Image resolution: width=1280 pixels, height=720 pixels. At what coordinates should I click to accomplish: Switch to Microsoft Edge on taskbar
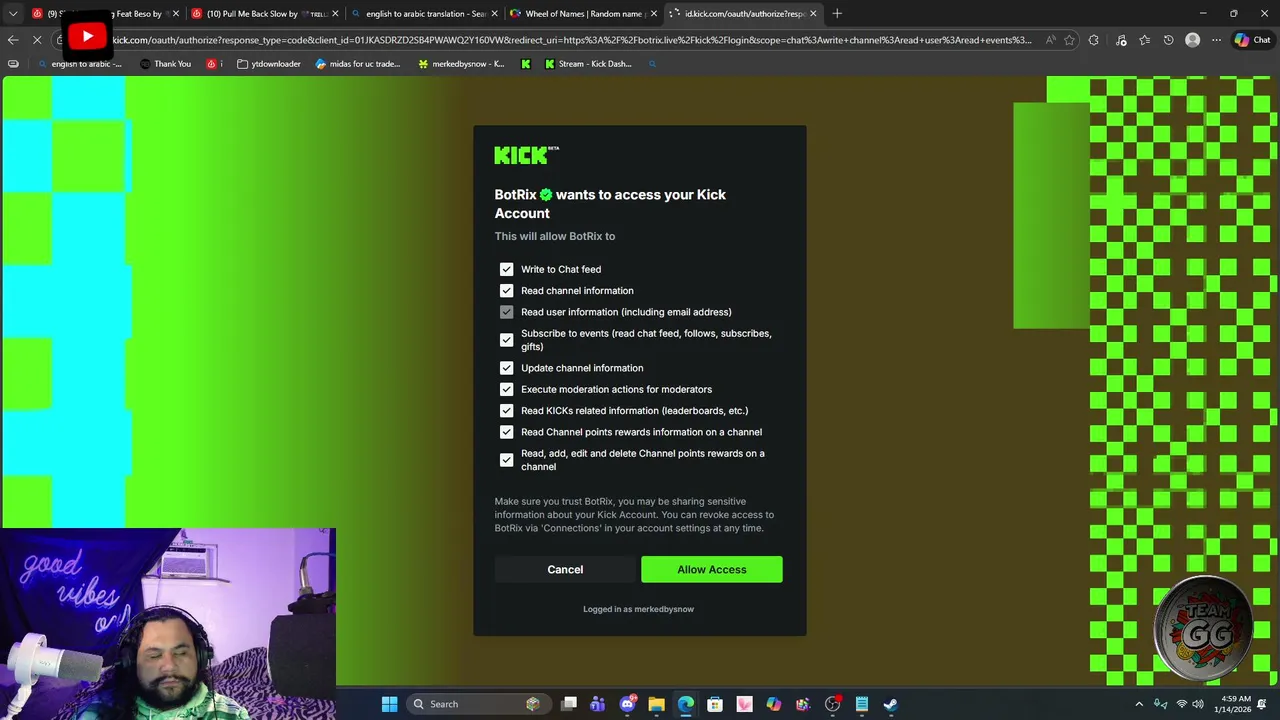686,704
